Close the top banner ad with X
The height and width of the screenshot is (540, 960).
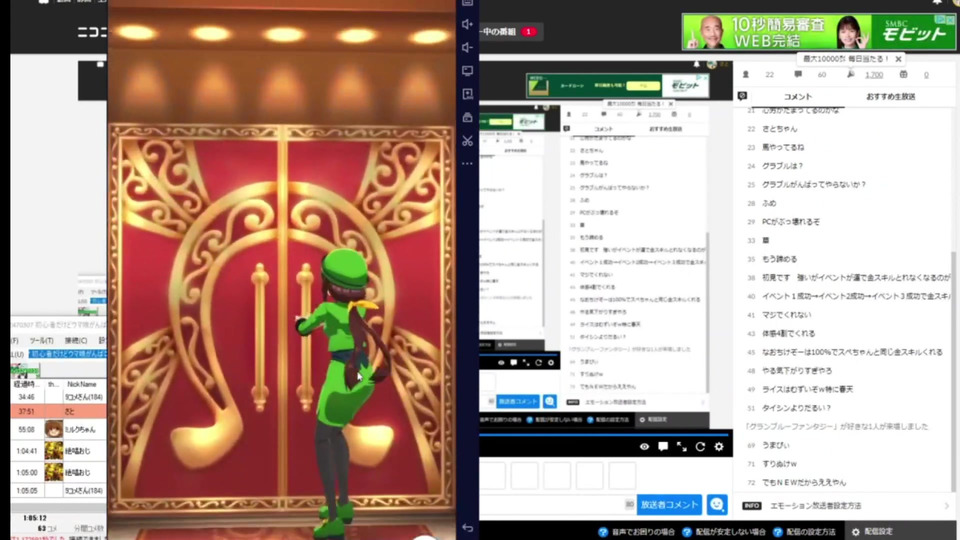(x=951, y=20)
